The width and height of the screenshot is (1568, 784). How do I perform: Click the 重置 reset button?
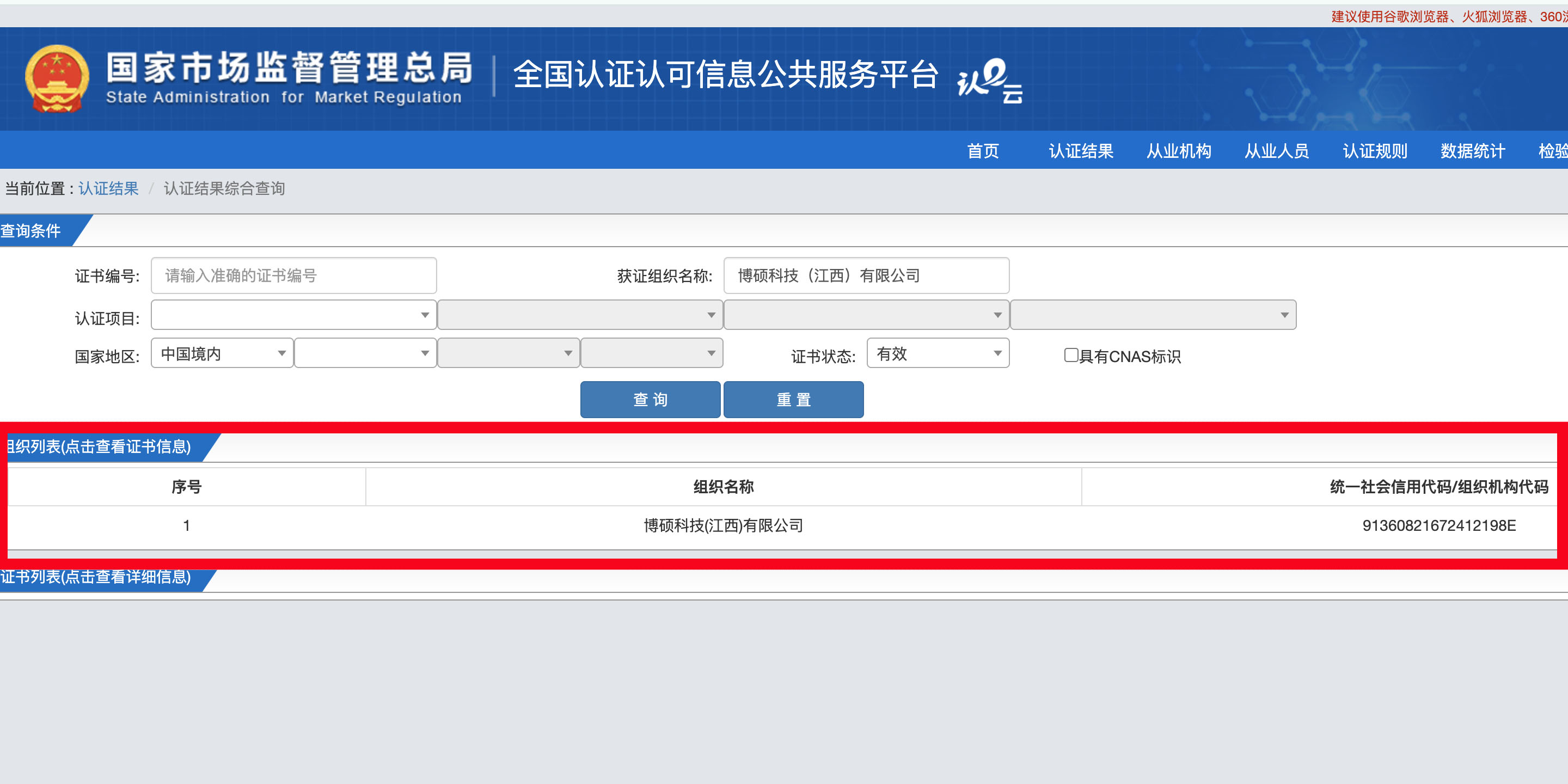coord(793,399)
